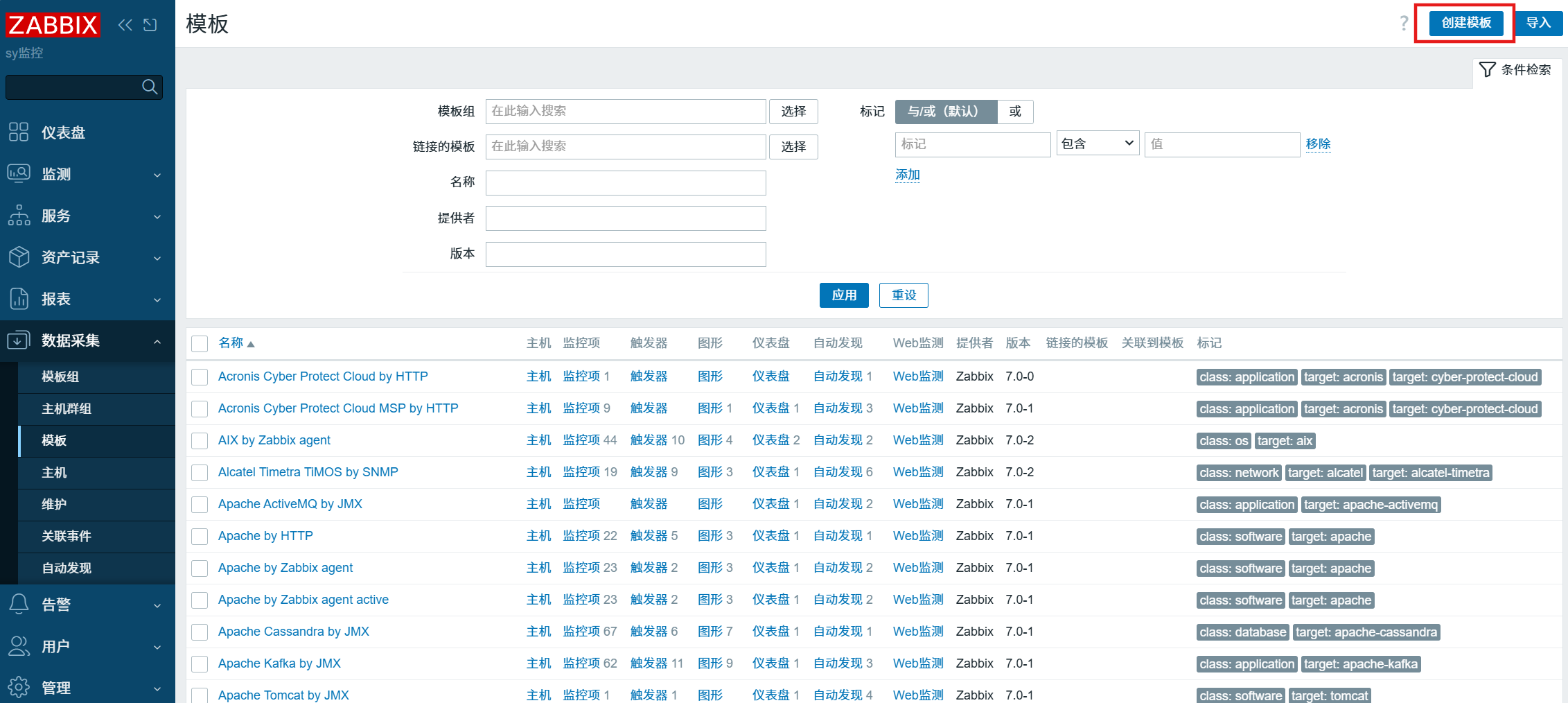Click the 创建模板 button
1568x703 pixels.
pyautogui.click(x=1466, y=23)
